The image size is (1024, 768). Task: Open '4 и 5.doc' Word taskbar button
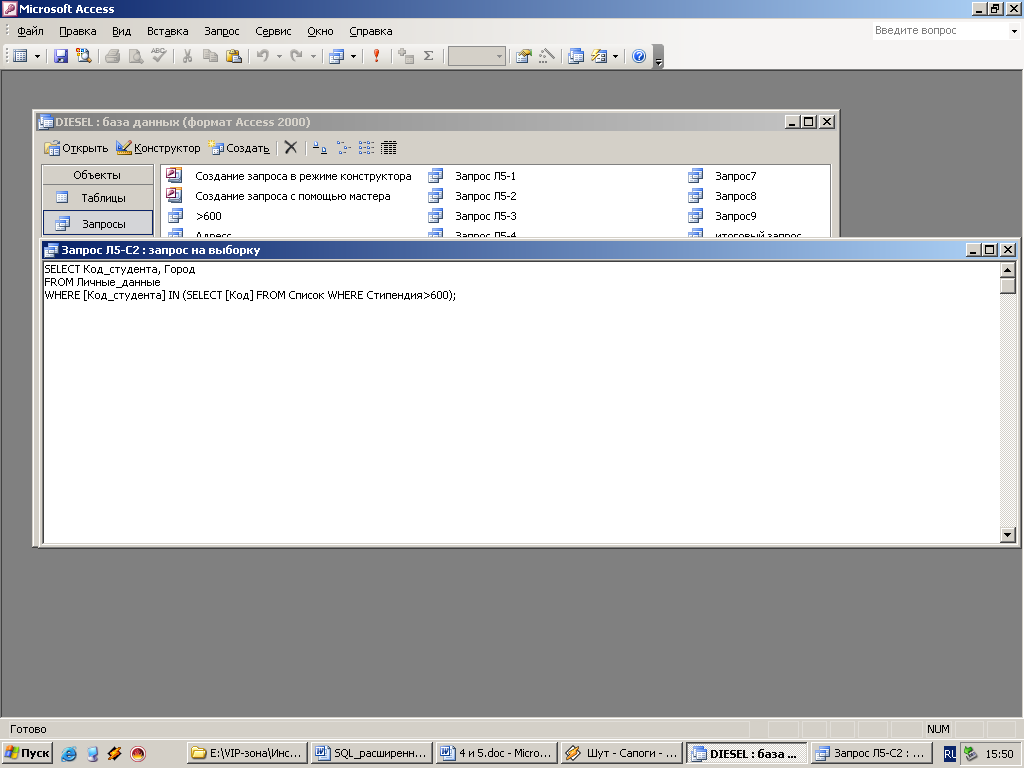click(x=496, y=753)
